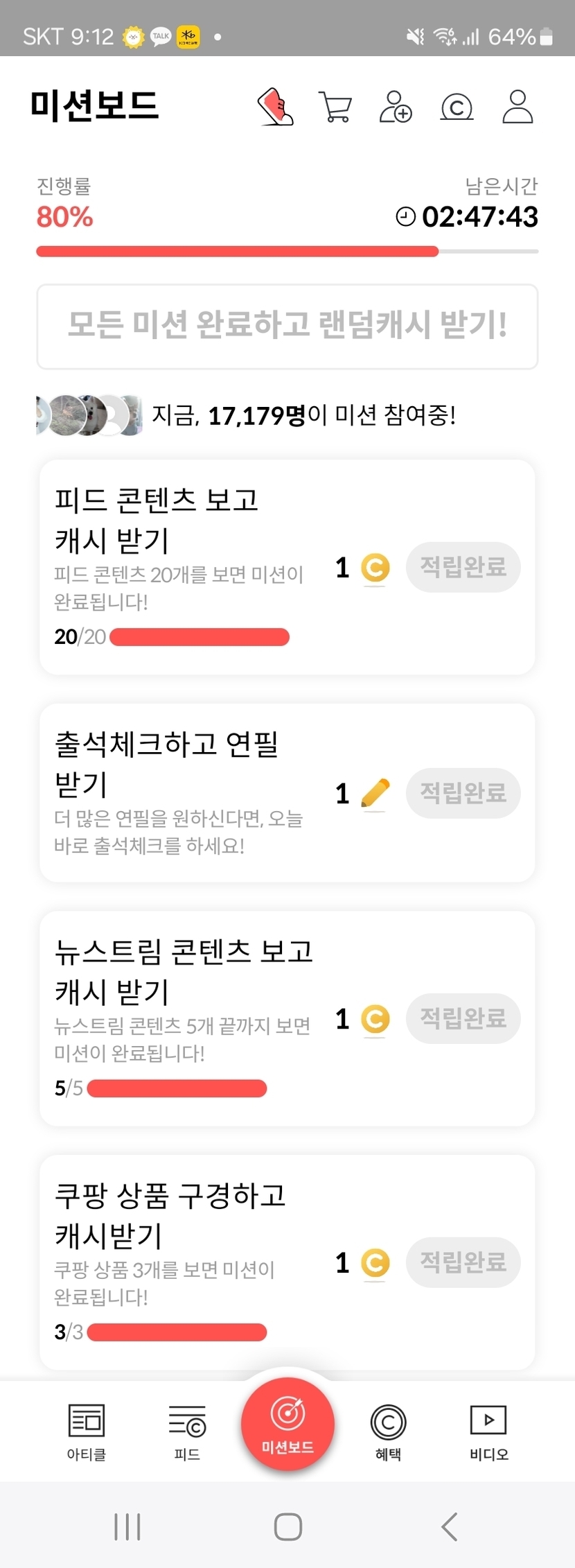Tap 적립완료 for Coupang product mission

point(463,1262)
